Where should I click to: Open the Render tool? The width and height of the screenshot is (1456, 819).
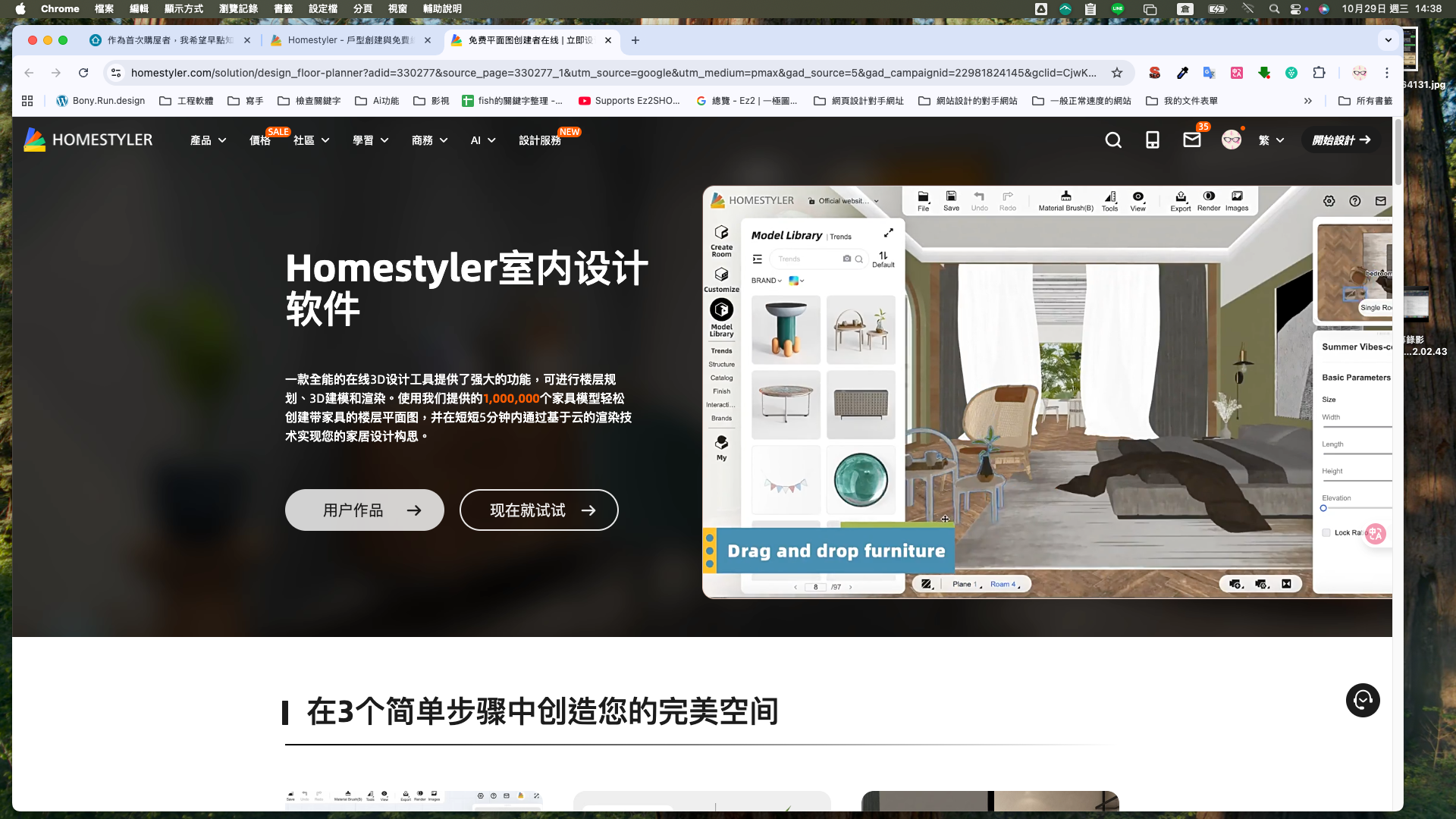pyautogui.click(x=1209, y=201)
